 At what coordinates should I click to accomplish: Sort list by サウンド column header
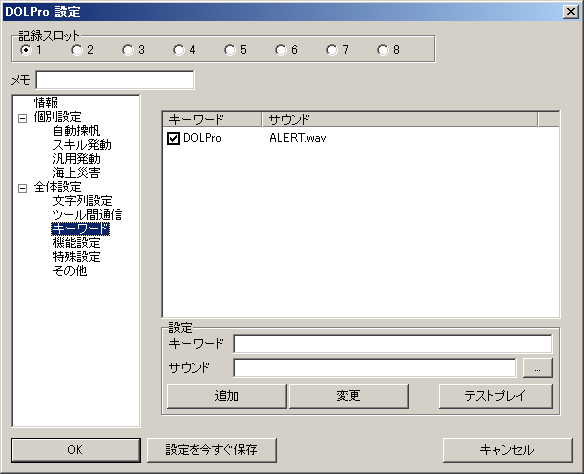coord(400,120)
